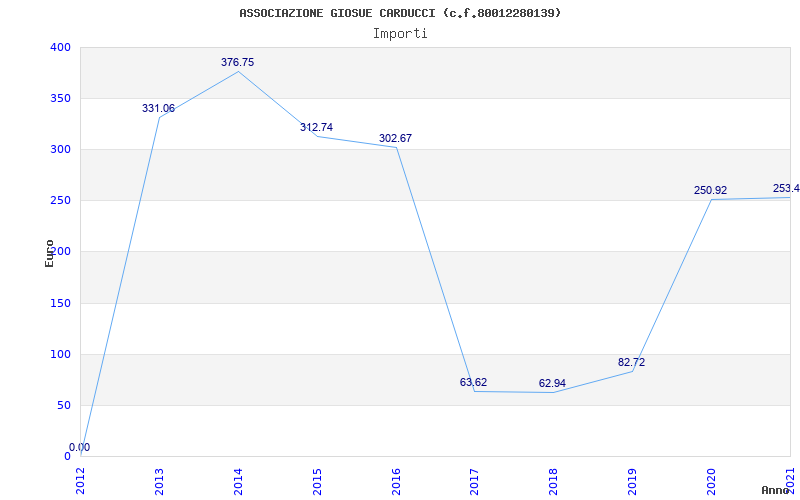Select the 250 y-axis tick label
Image resolution: width=800 pixels, height=500 pixels.
click(x=60, y=201)
